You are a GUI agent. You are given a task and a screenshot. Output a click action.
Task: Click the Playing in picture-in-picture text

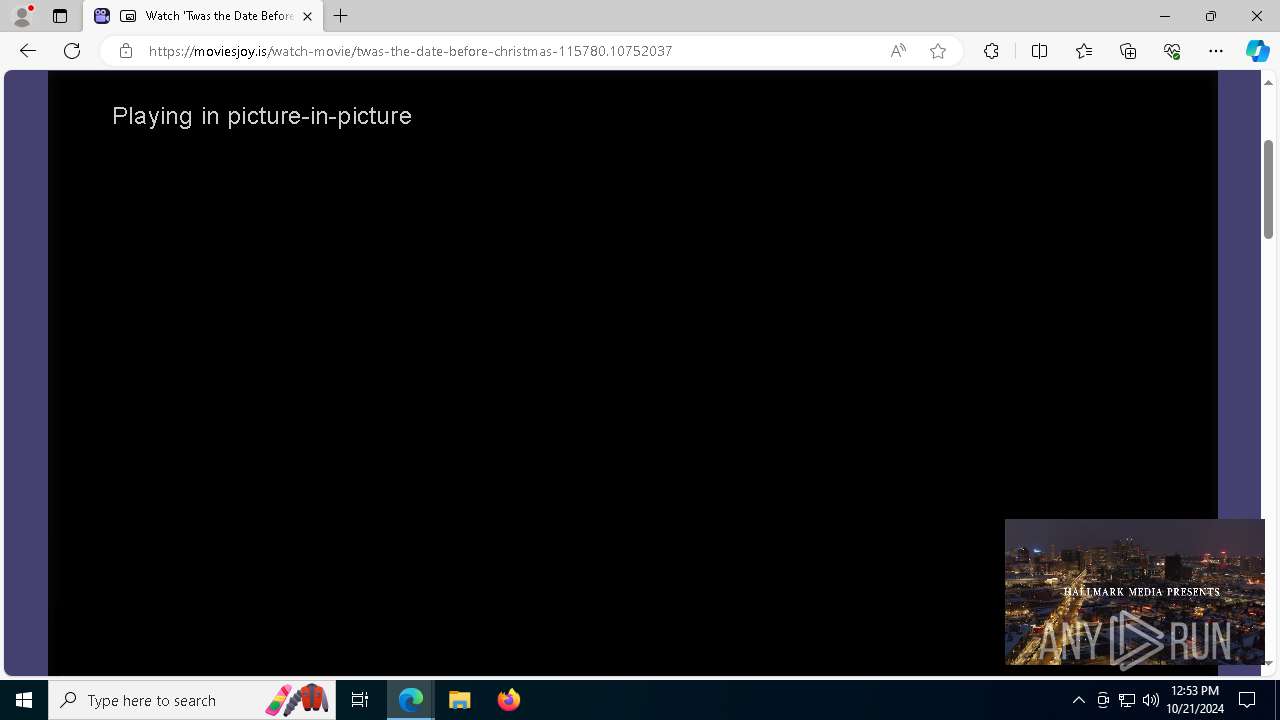pos(262,116)
